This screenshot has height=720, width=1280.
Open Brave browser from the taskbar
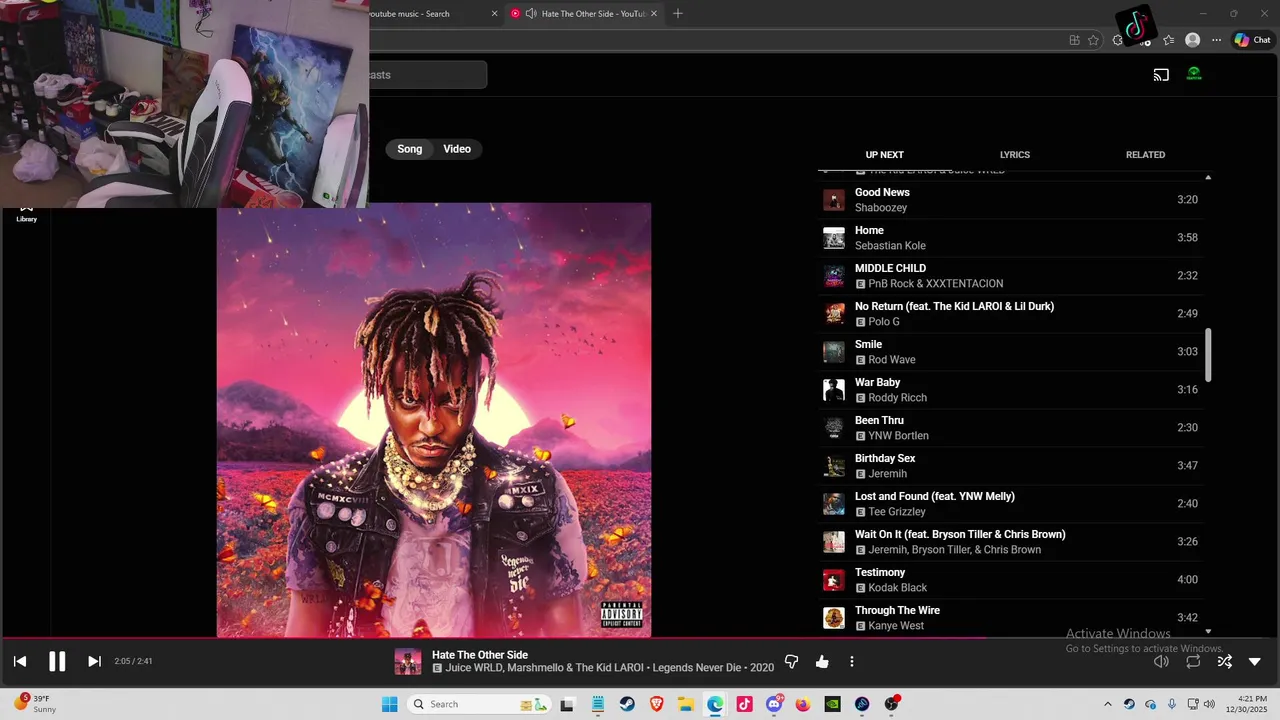tap(656, 704)
